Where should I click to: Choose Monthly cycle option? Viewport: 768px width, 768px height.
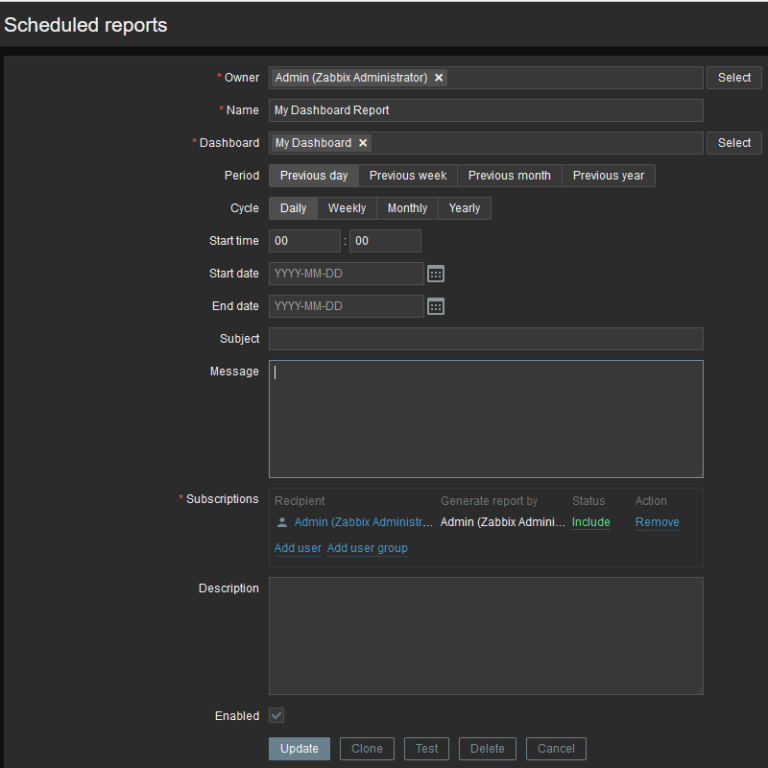coord(407,209)
